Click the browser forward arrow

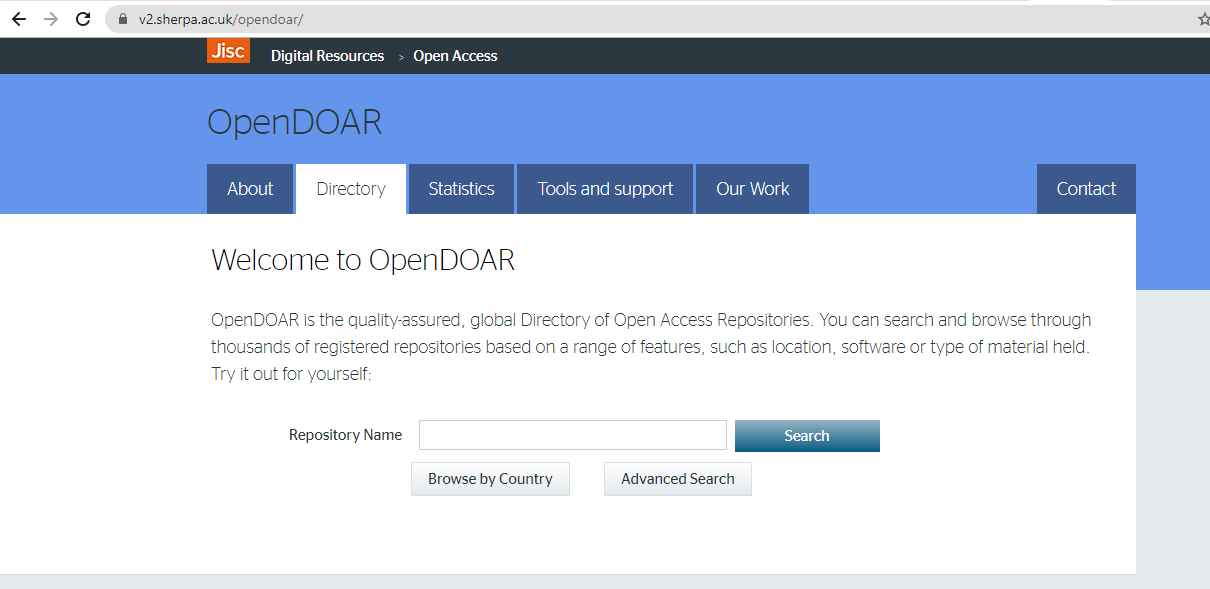(x=51, y=19)
